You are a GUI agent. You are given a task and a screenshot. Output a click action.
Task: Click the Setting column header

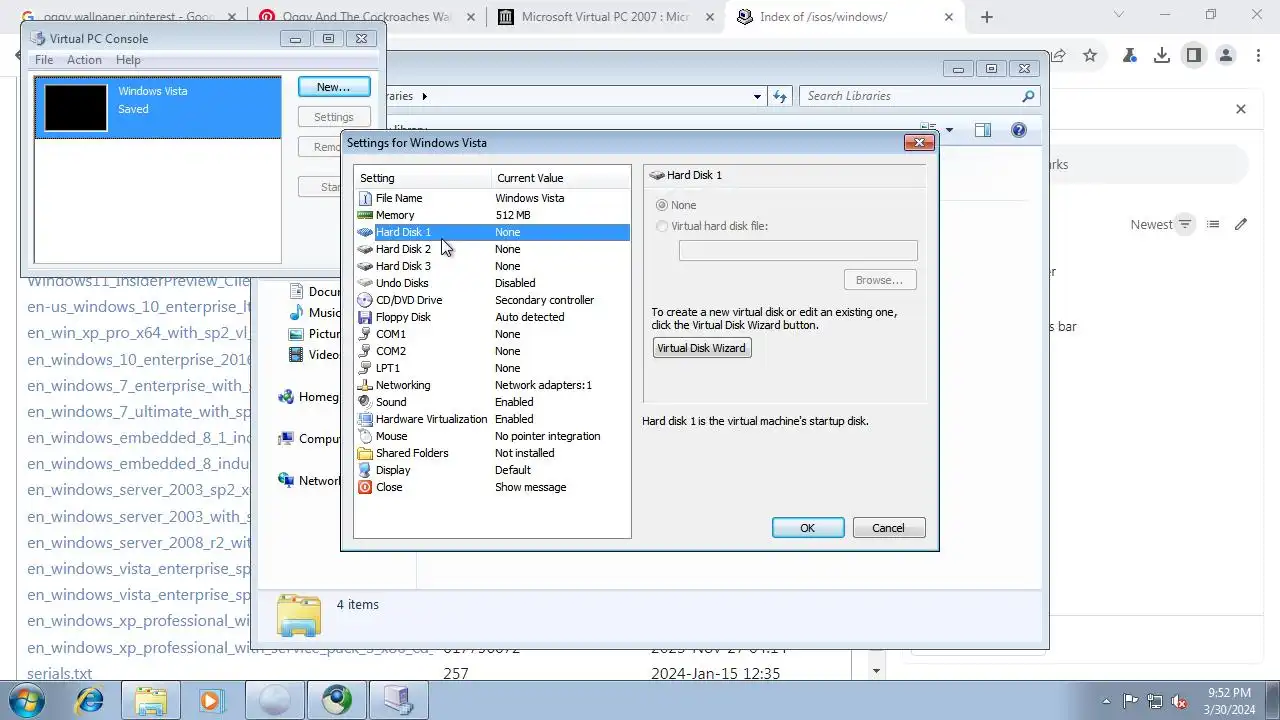[x=424, y=178]
